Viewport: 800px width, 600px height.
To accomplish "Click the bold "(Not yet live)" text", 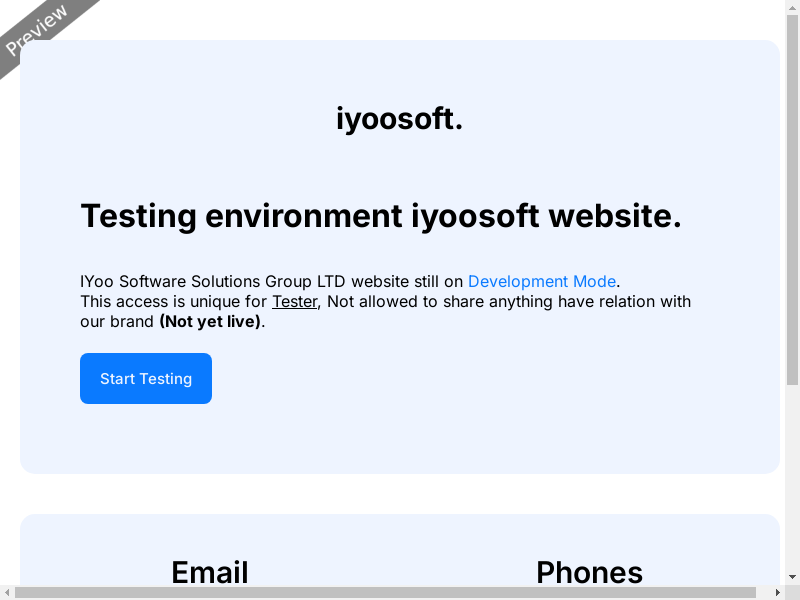I will click(x=211, y=321).
